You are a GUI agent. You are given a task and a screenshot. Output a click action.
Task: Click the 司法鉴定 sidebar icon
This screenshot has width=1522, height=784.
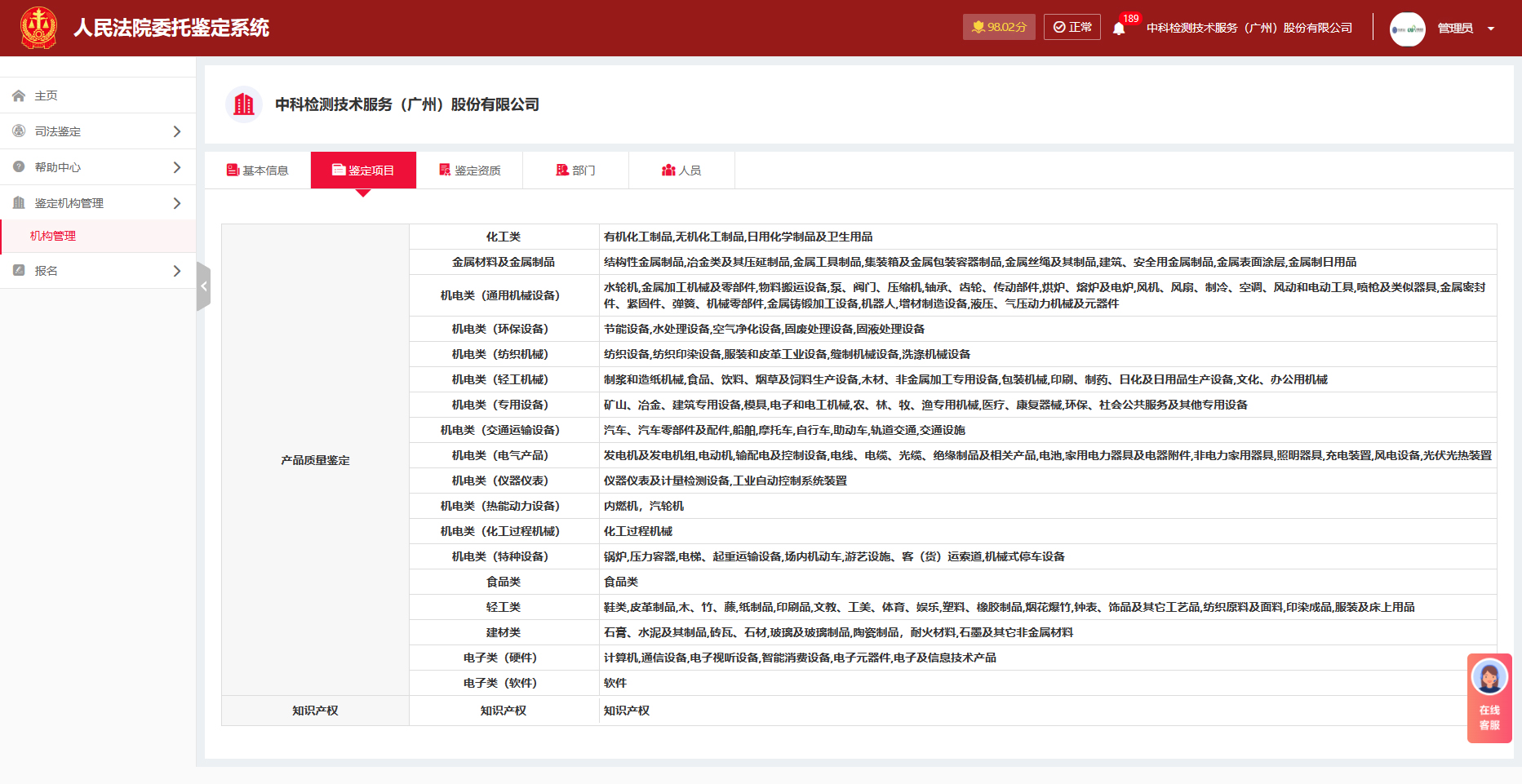(x=19, y=131)
